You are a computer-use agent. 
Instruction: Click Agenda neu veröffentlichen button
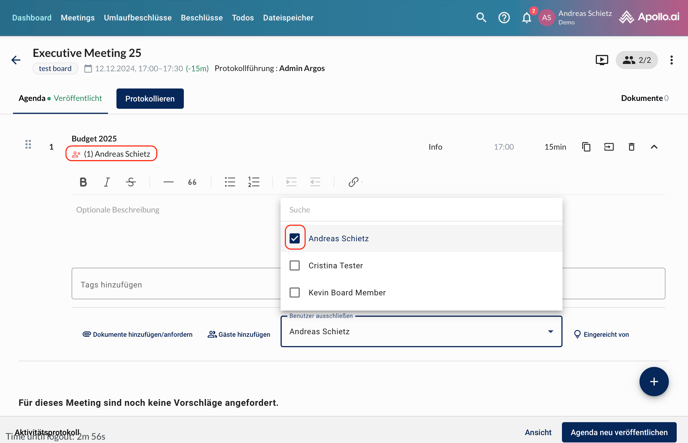click(618, 432)
